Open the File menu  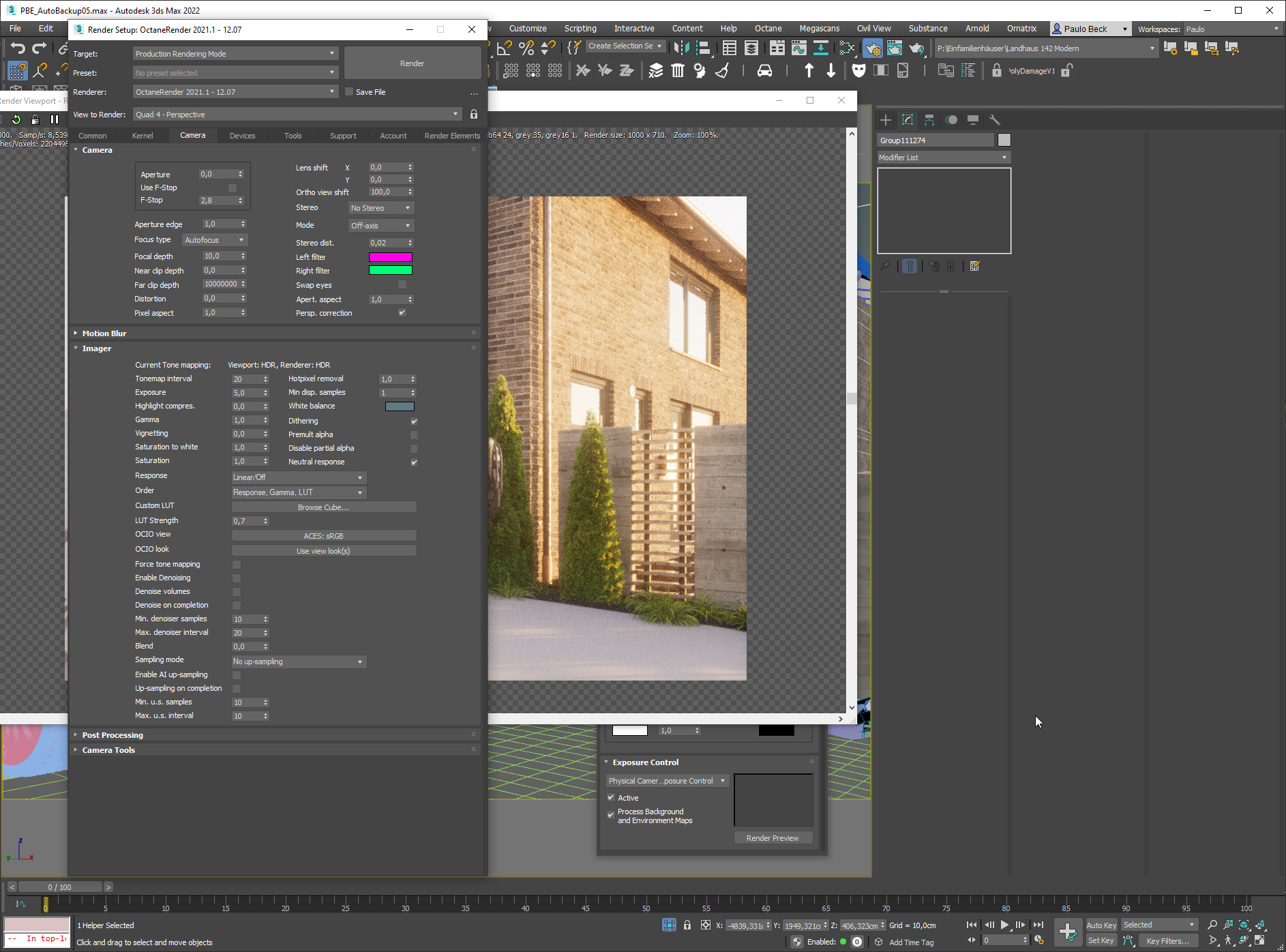coord(15,29)
